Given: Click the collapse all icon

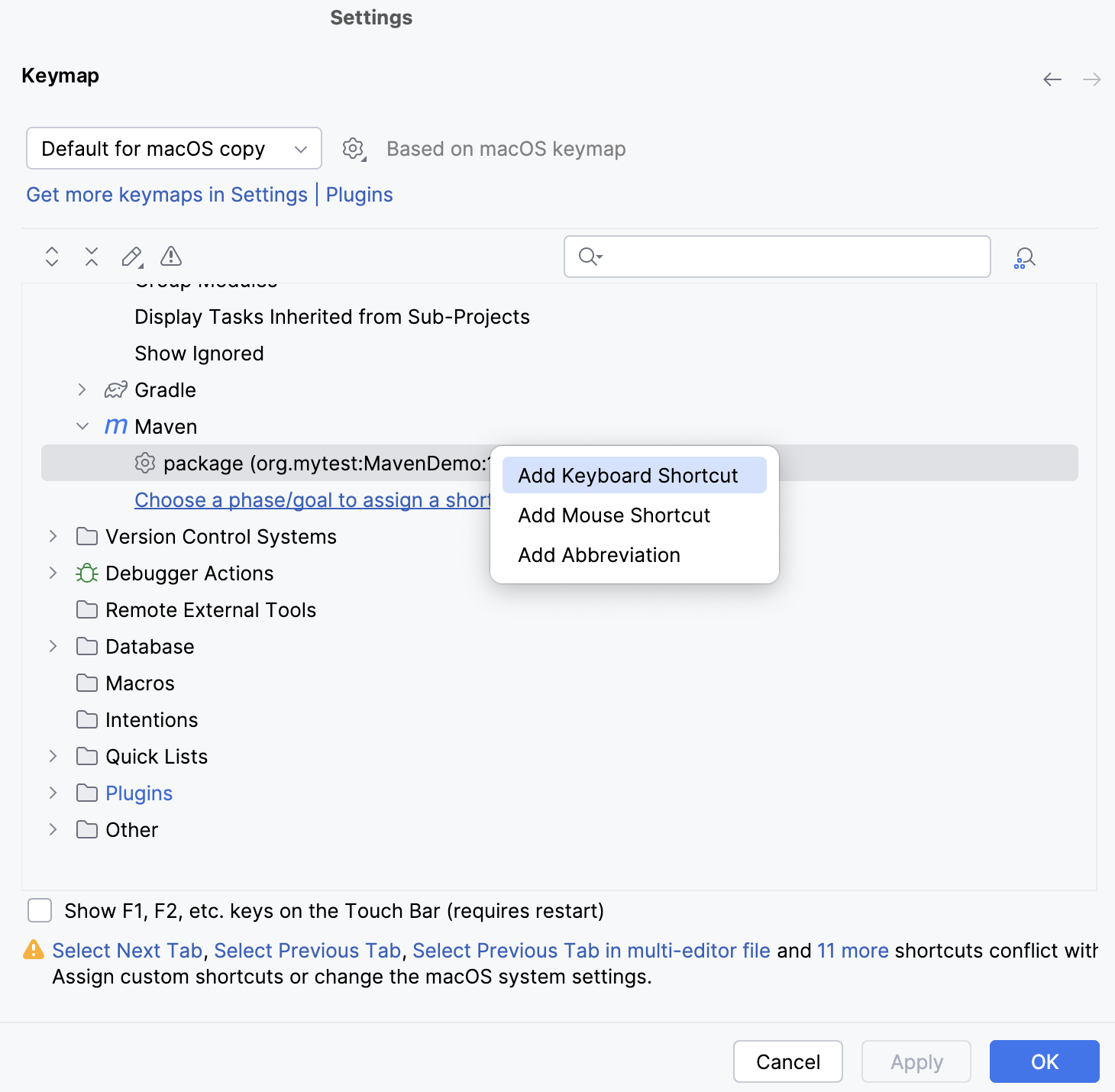Looking at the screenshot, I should 91,257.
